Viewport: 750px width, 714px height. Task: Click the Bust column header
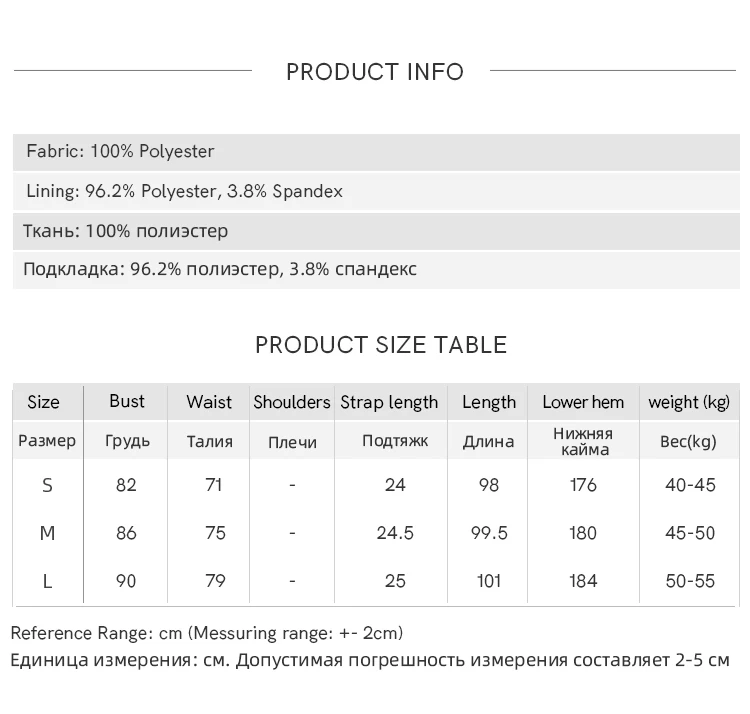point(127,401)
